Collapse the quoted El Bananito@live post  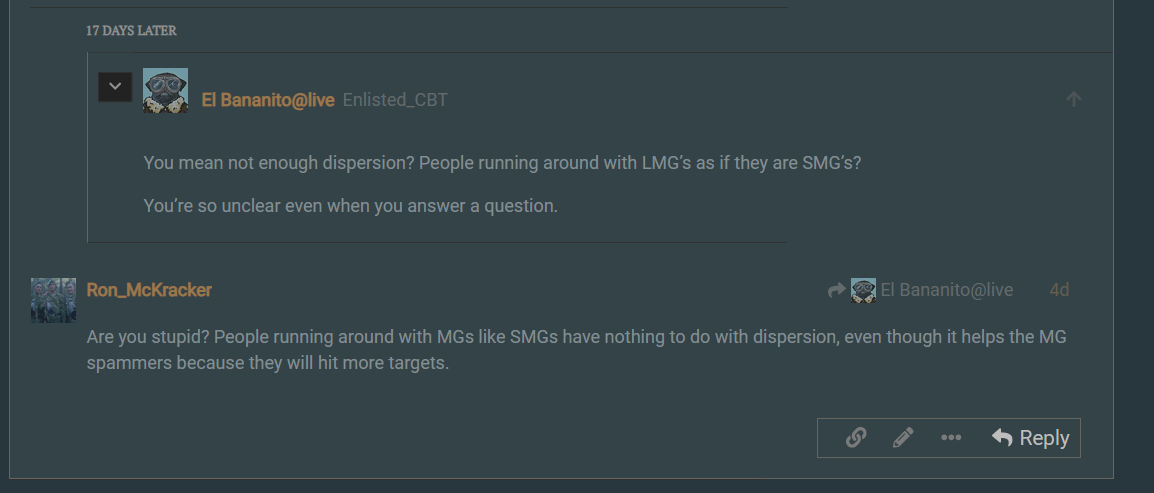115,87
